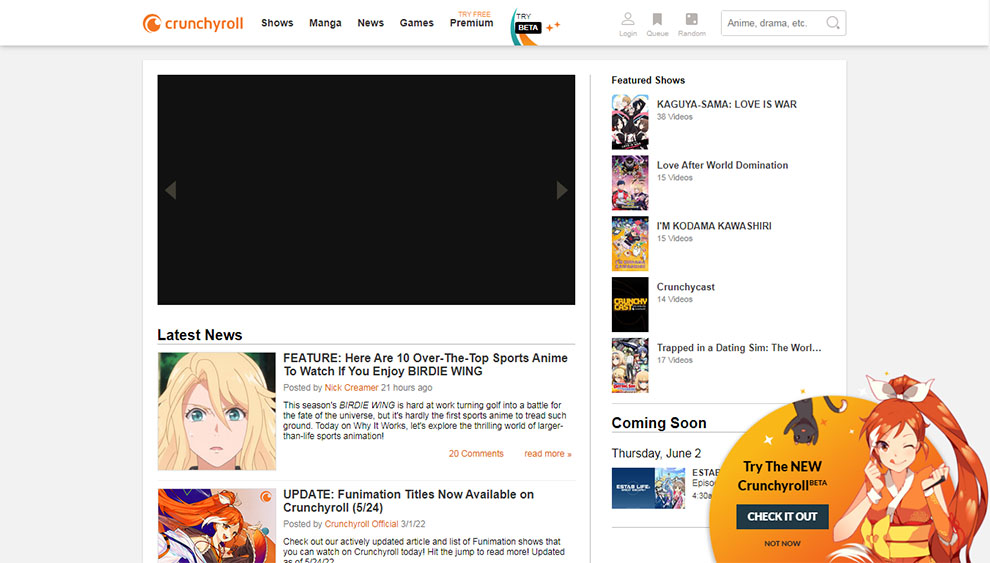
Task: Open the Queue bookmark icon
Action: [x=657, y=25]
